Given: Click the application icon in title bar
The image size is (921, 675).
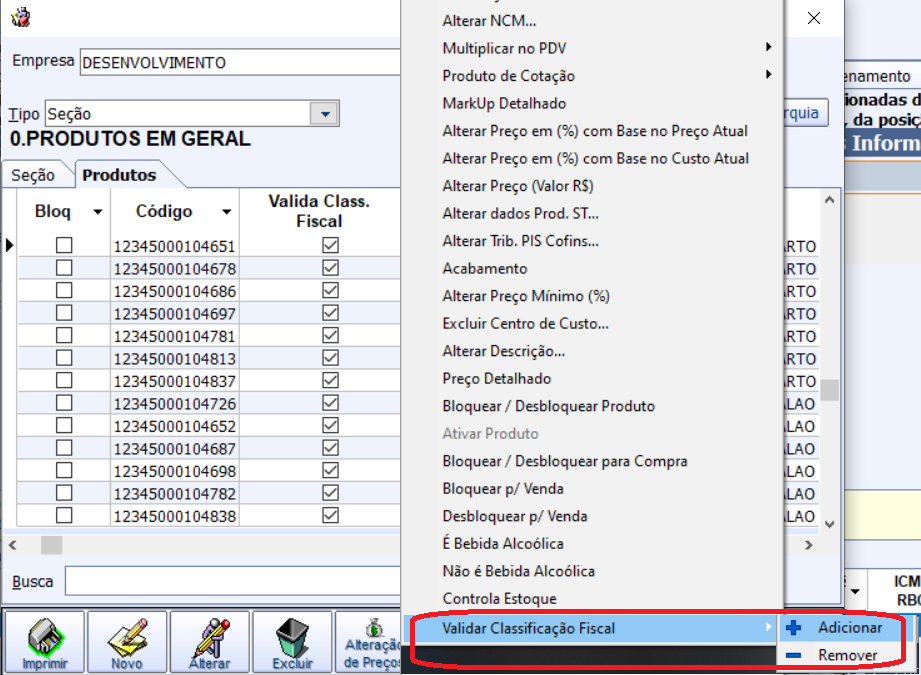Looking at the screenshot, I should tap(19, 18).
